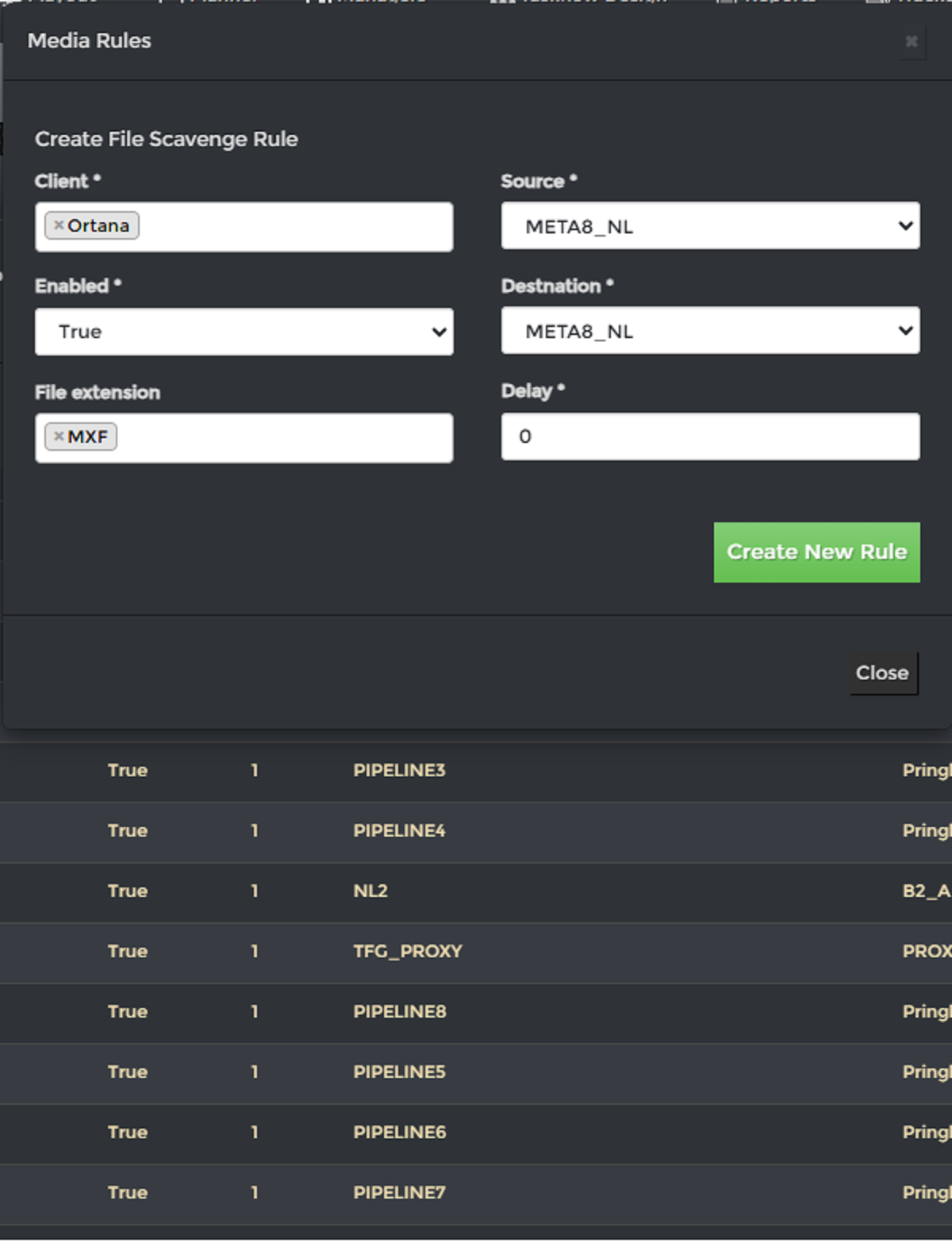Click into the Client input field
The width and height of the screenshot is (952, 1243).
[x=294, y=227]
